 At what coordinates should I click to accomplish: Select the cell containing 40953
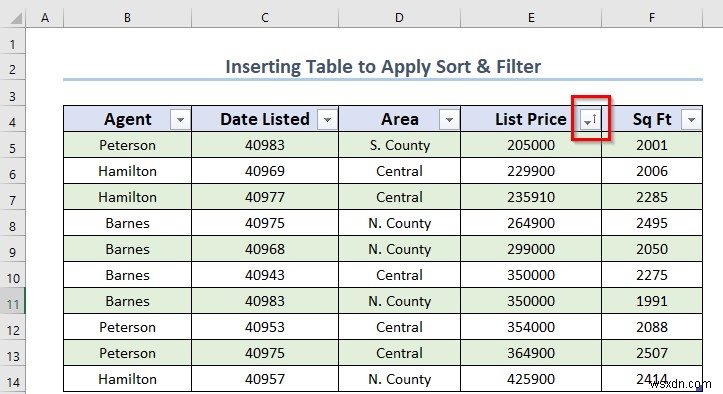pos(265,327)
